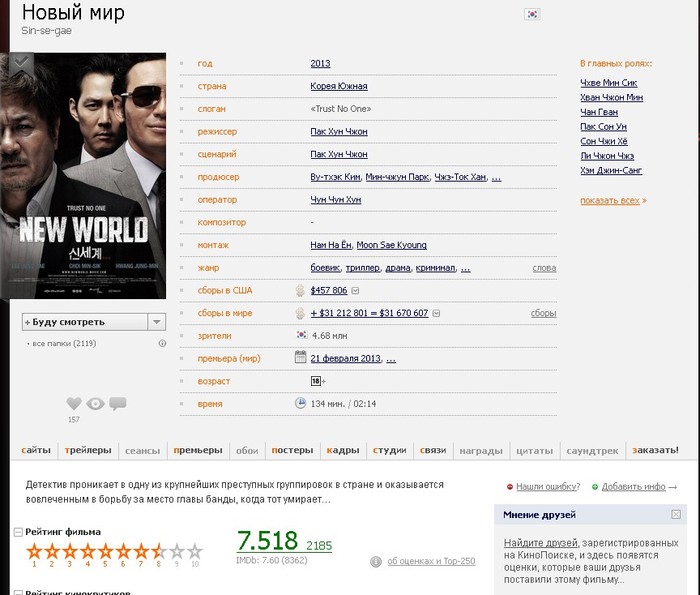Open the watch-later dropdown arrow
Image resolution: width=700 pixels, height=595 pixels.
(157, 322)
